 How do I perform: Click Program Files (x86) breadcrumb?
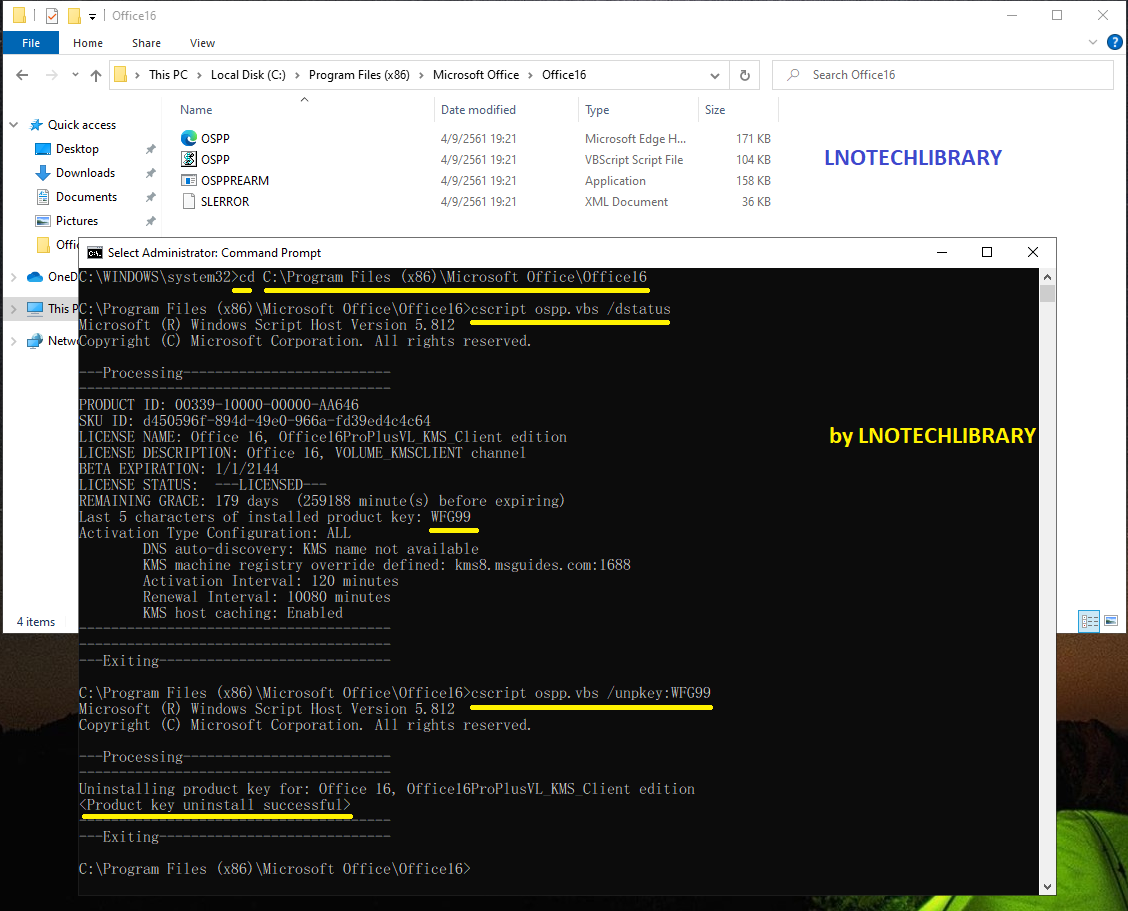pyautogui.click(x=359, y=75)
